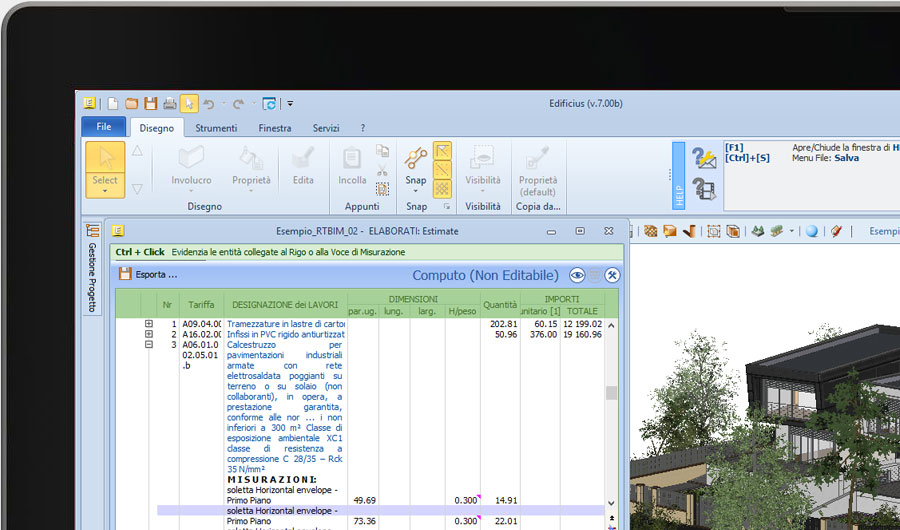Print using the printer icon in title bar
900x530 pixels.
(169, 104)
